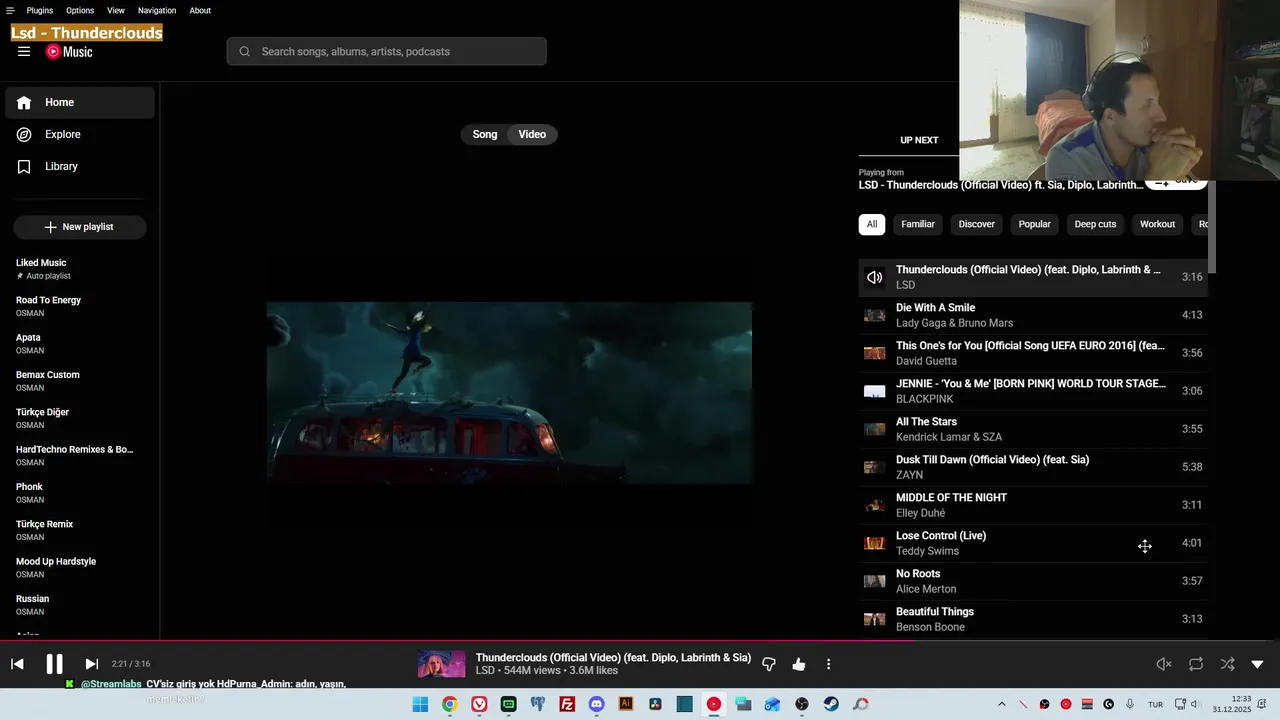Collapse the player page with the arrow
The image size is (1280, 720).
pos(1257,664)
